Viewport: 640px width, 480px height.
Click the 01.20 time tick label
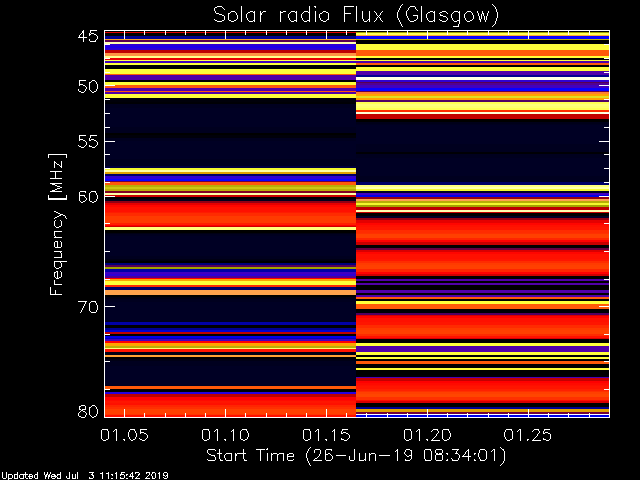pyautogui.click(x=427, y=435)
